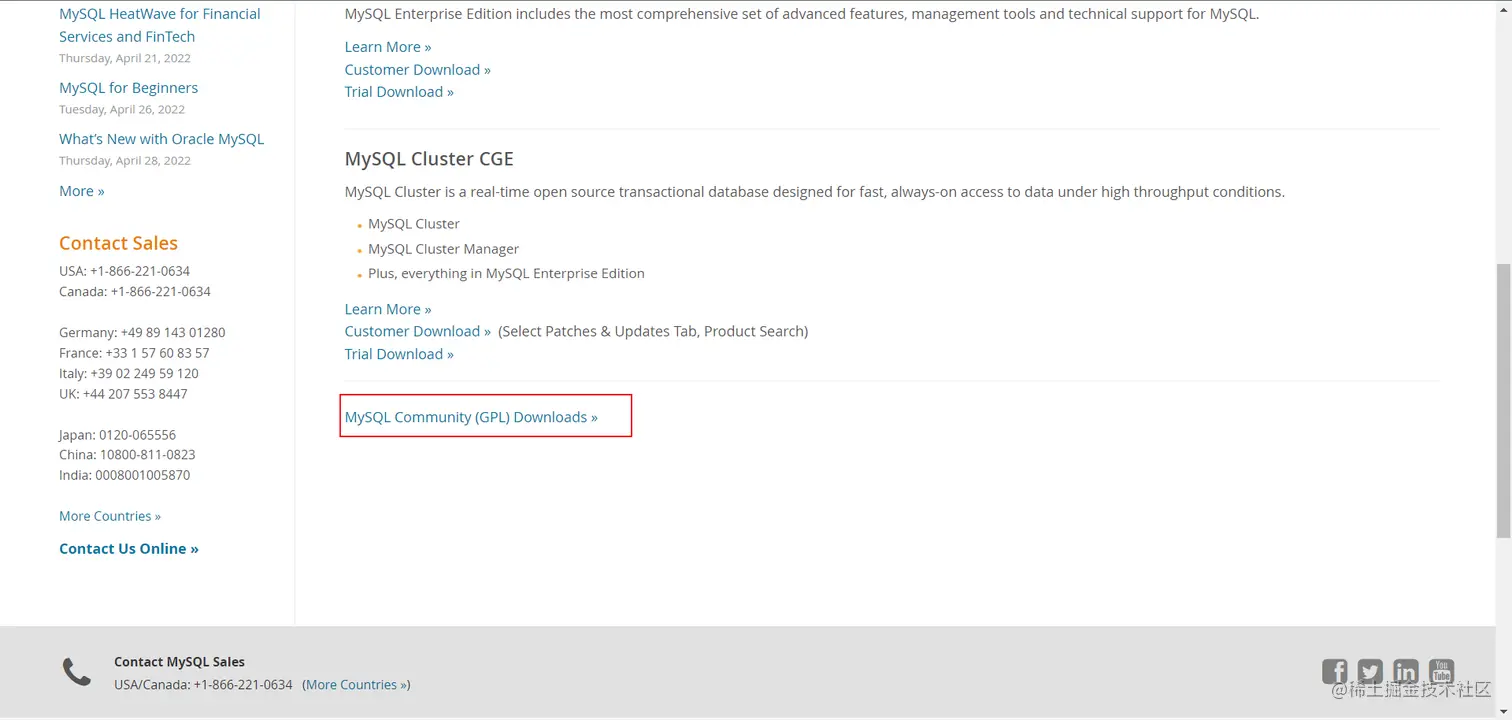Open MySQL HeatWave for Financial Services link
The image size is (1512, 720).
point(159,25)
